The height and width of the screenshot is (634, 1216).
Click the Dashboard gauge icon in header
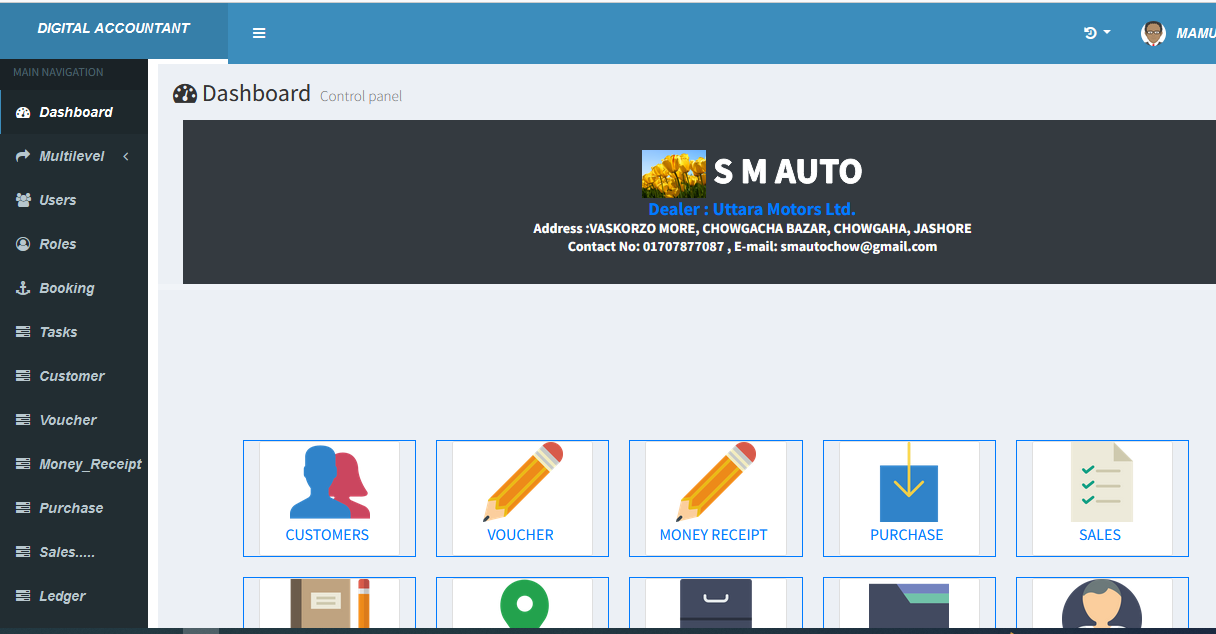click(x=185, y=94)
